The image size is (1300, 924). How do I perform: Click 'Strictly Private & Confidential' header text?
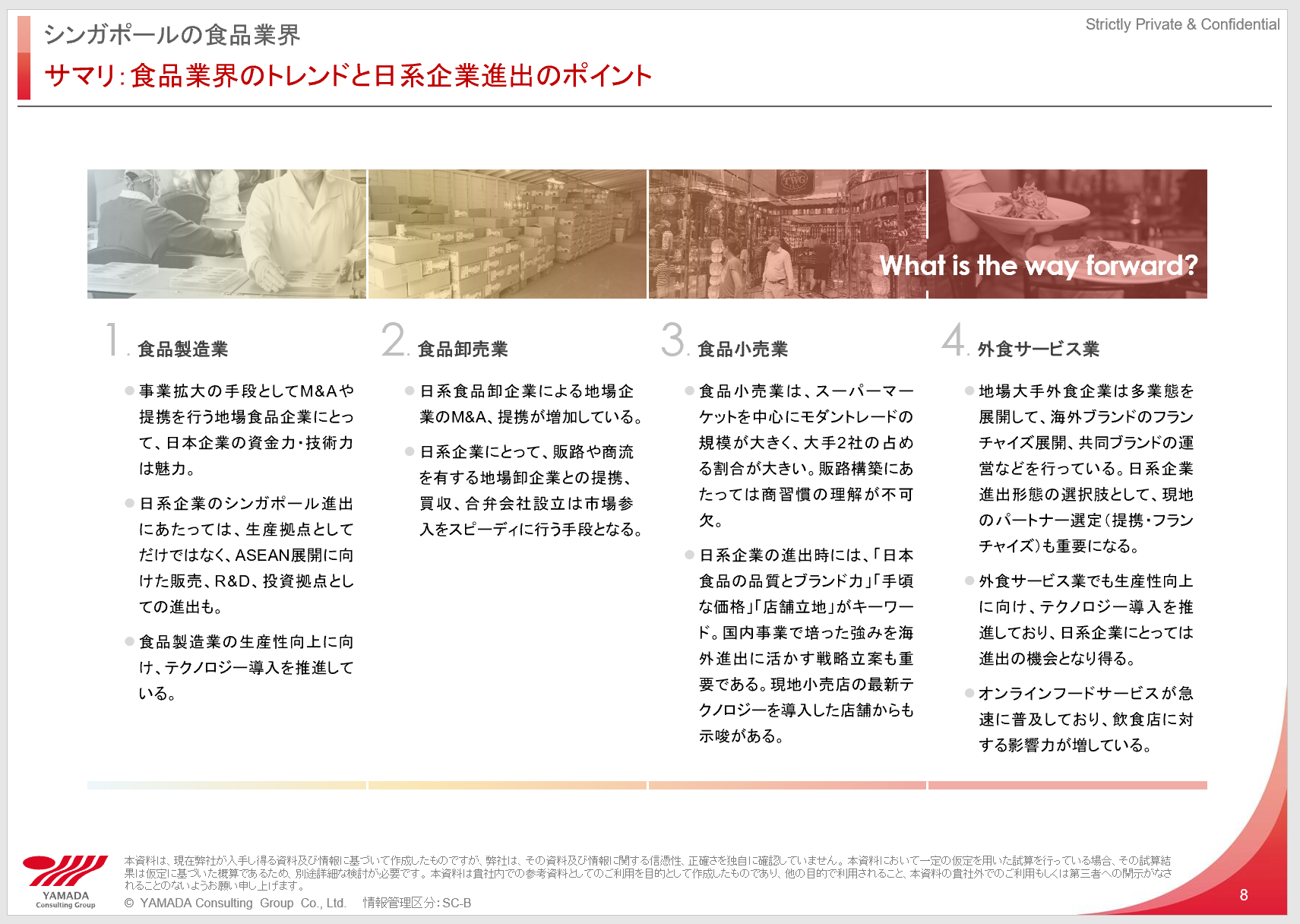(x=1182, y=24)
